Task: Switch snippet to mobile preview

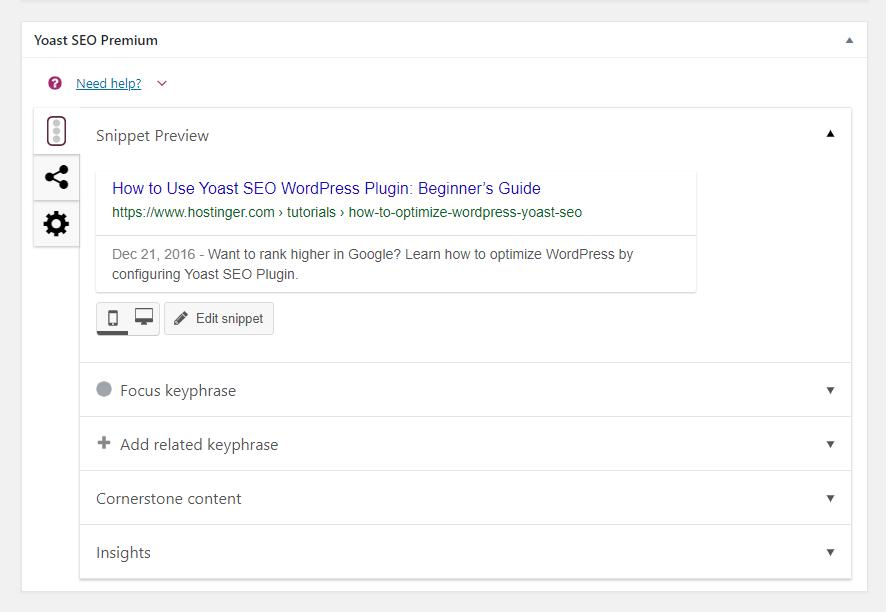Action: [x=113, y=318]
